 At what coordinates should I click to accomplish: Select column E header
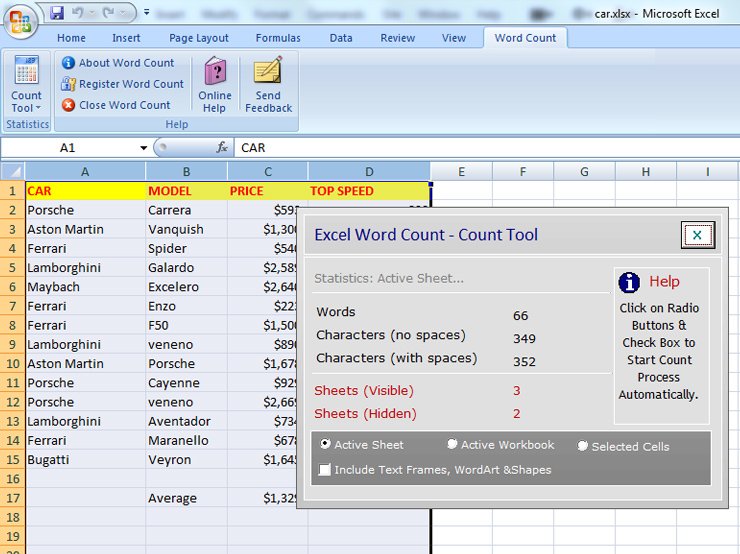[461, 171]
